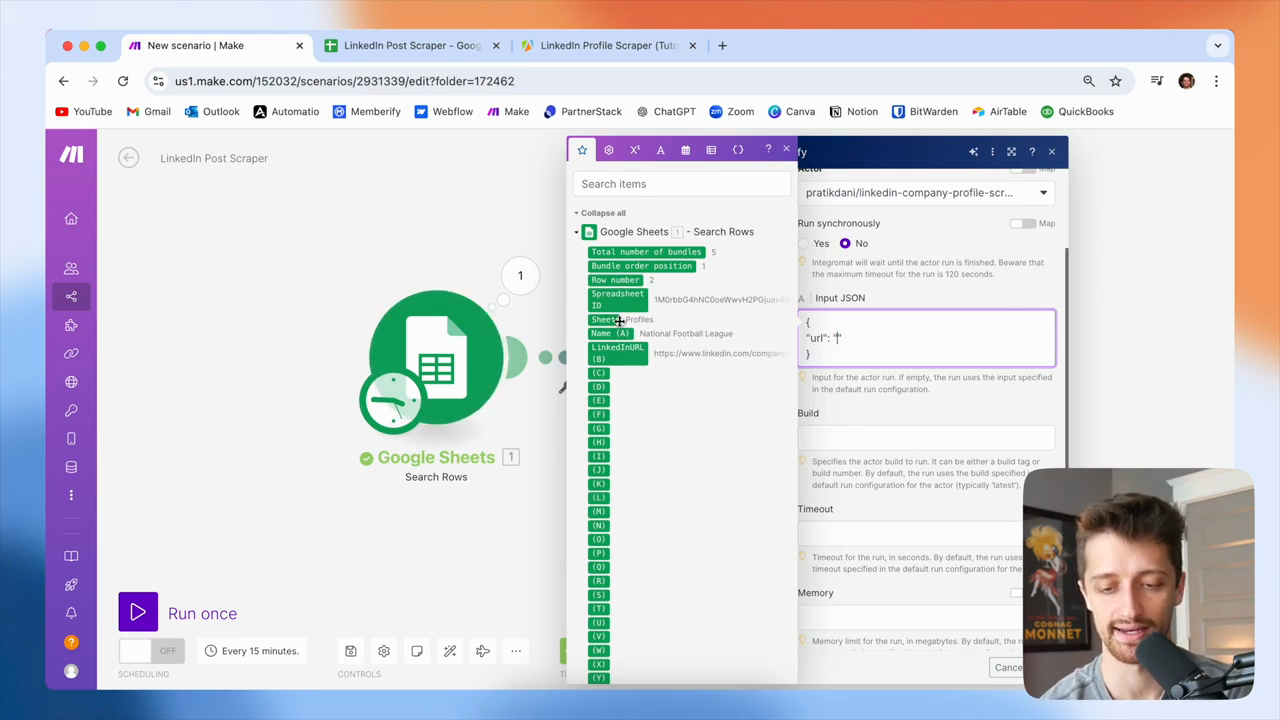Insert the Spreadsheet ID variable pill
This screenshot has height=720, width=1280.
click(x=618, y=300)
